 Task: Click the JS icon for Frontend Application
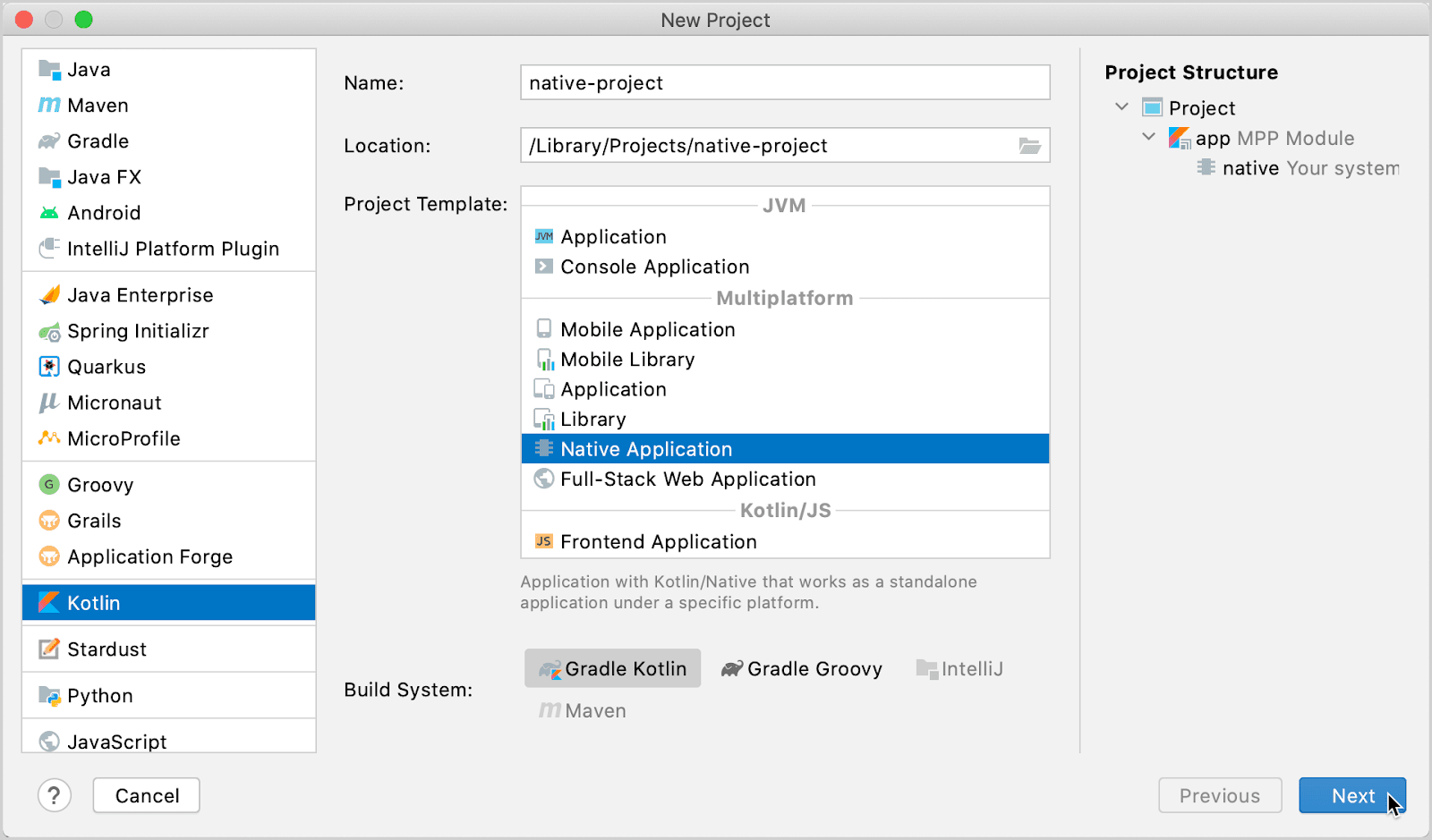click(x=543, y=541)
